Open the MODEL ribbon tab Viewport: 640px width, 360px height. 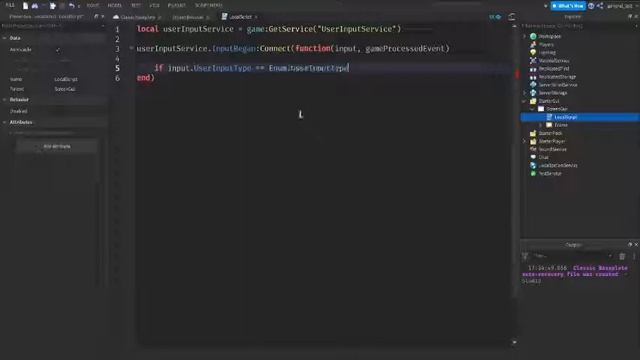(115, 5)
